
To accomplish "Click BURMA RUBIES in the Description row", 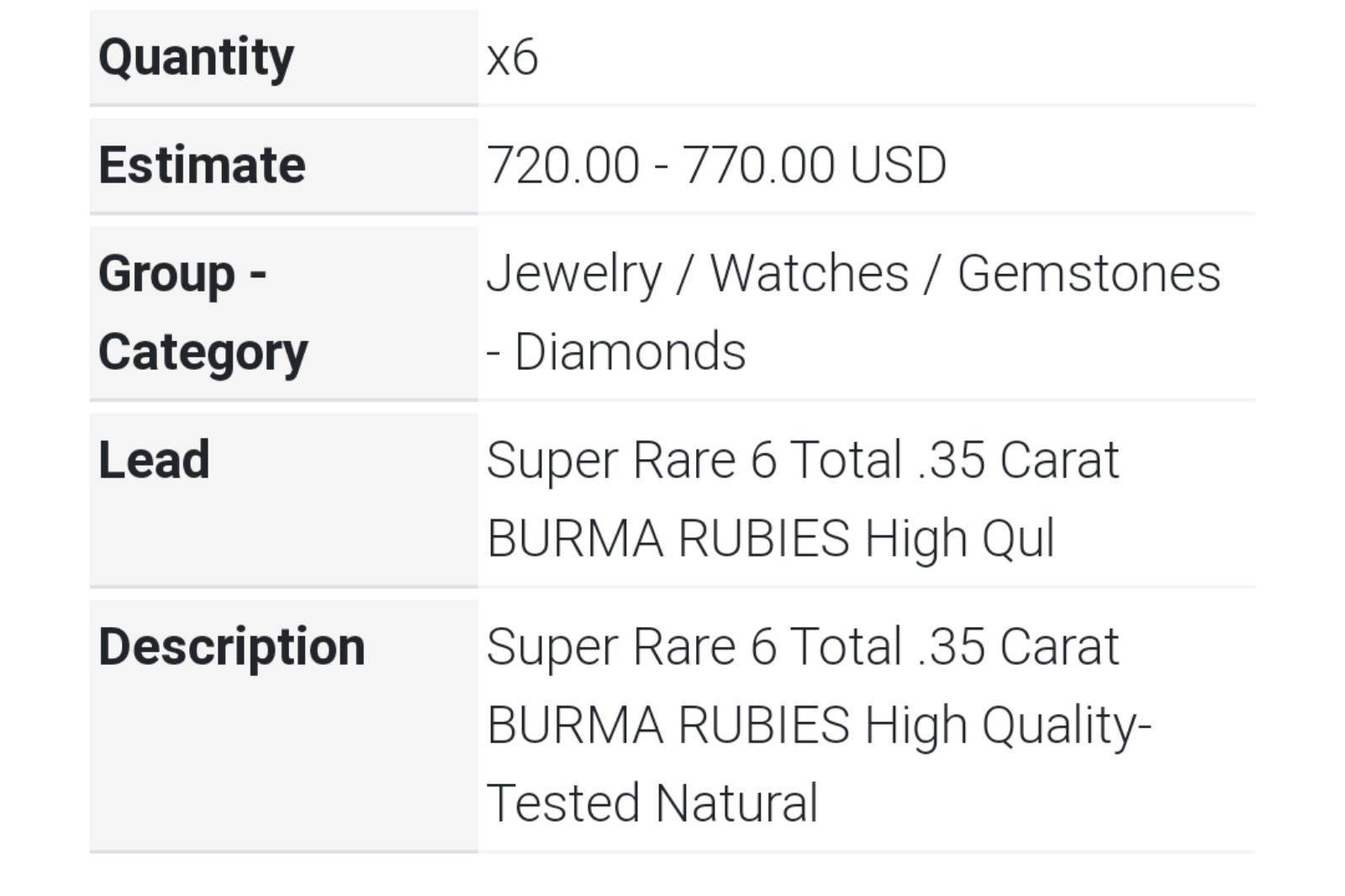I will pyautogui.click(x=668, y=725).
